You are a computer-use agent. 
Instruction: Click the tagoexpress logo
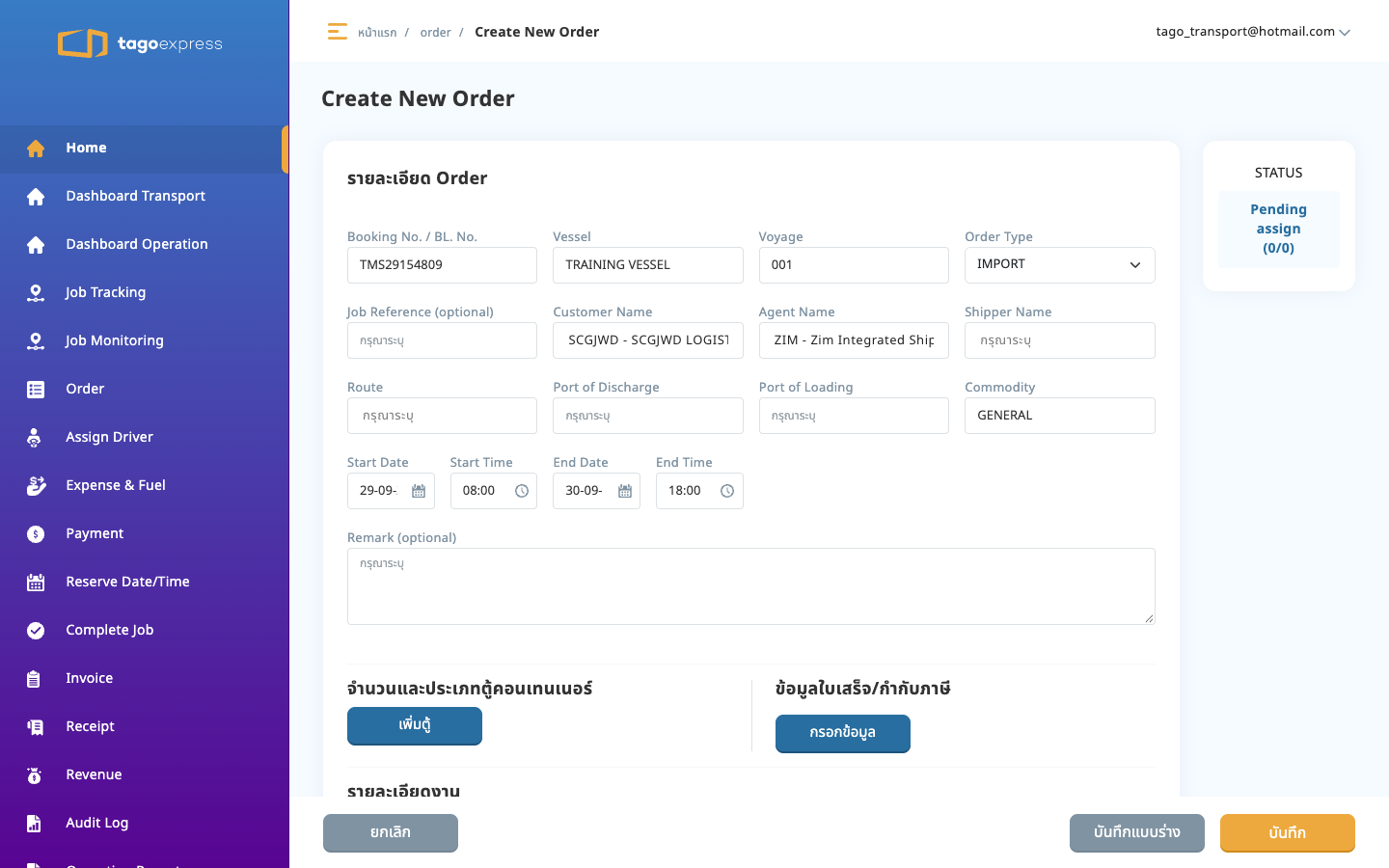pyautogui.click(x=140, y=43)
